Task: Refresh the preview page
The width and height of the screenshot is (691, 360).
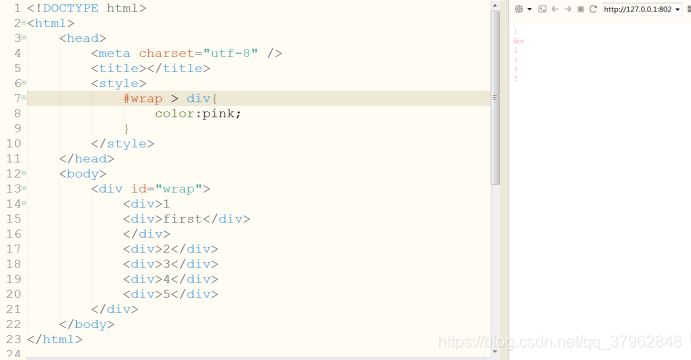Action: point(593,9)
